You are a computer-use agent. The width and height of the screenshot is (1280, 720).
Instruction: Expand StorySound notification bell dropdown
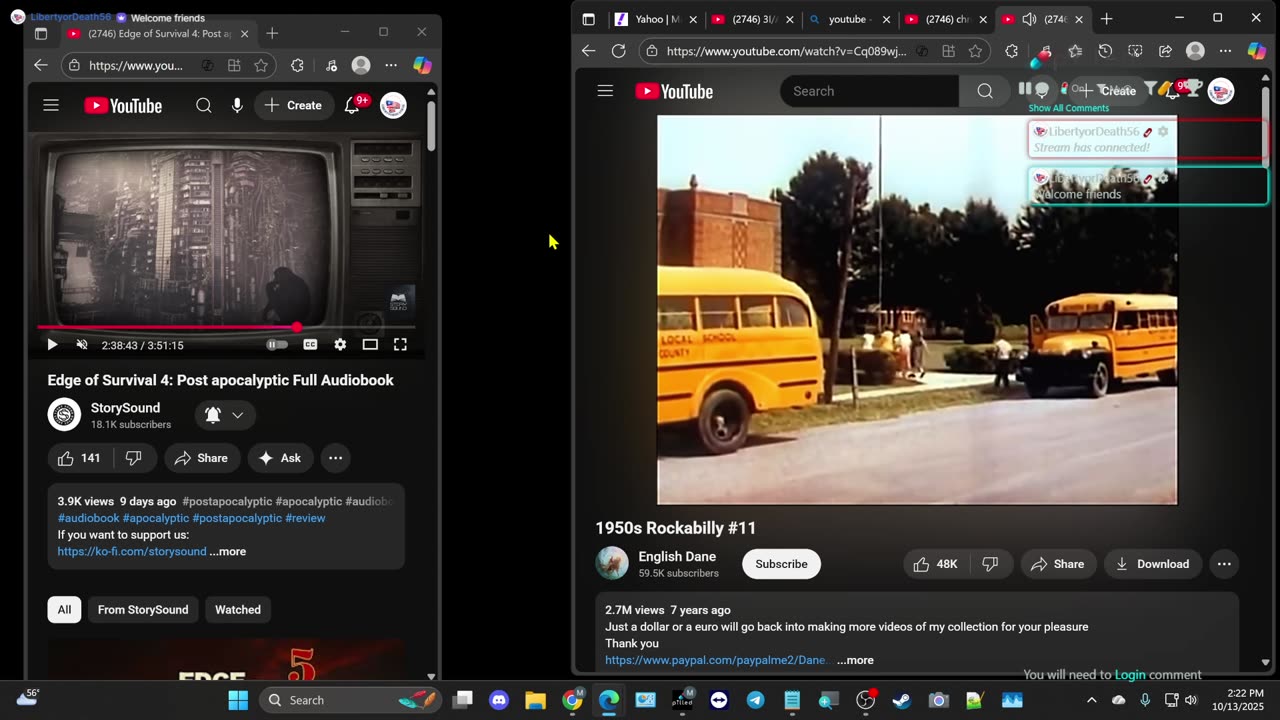[225, 415]
